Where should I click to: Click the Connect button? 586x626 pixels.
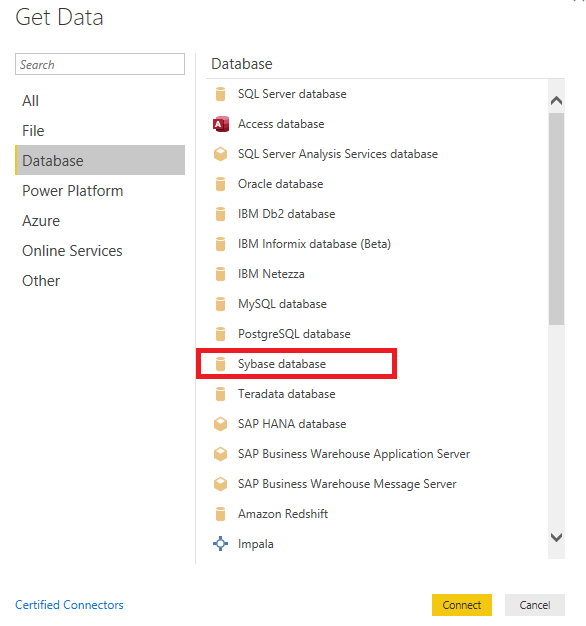pyautogui.click(x=461, y=605)
